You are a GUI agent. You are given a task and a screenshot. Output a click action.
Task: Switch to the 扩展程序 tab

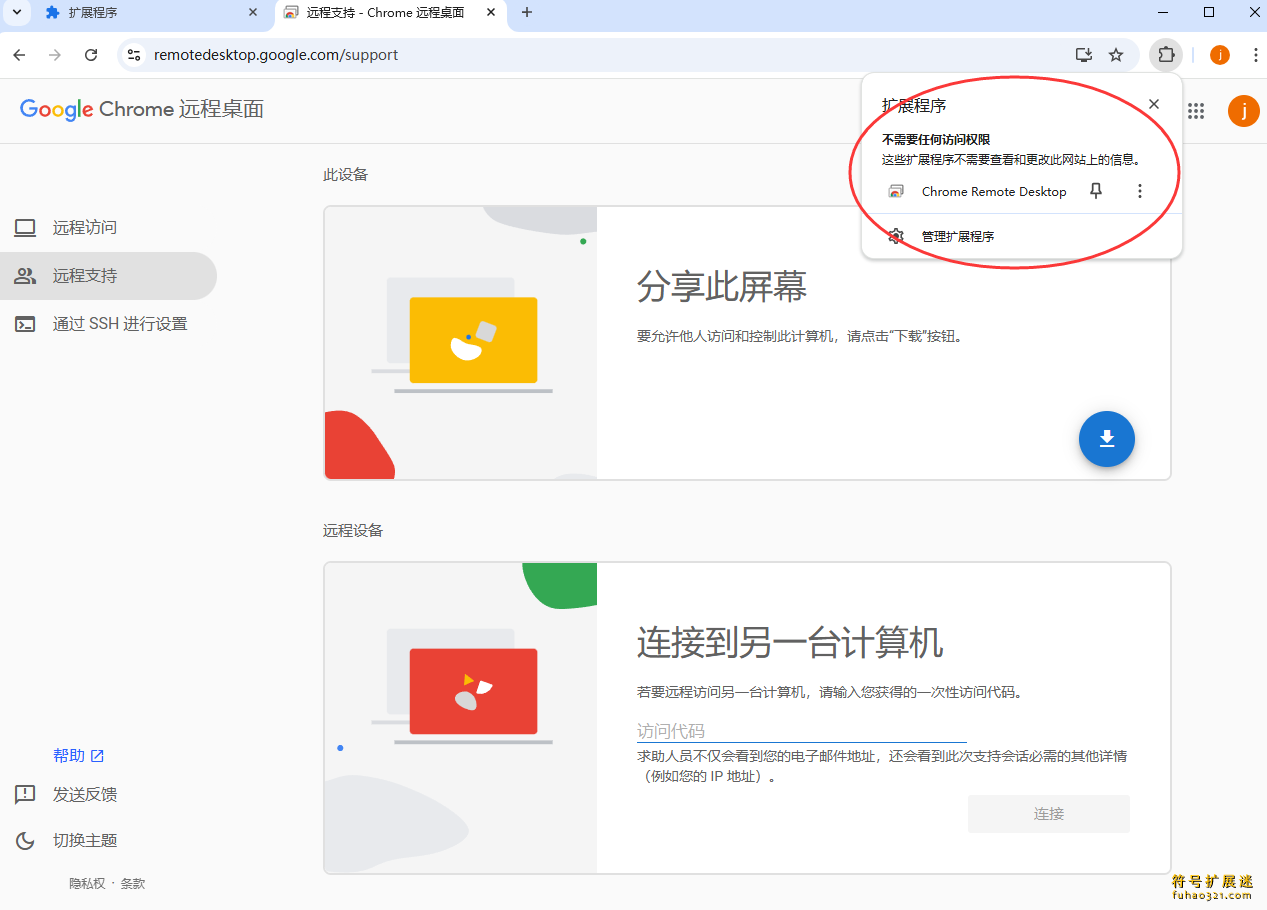point(150,13)
